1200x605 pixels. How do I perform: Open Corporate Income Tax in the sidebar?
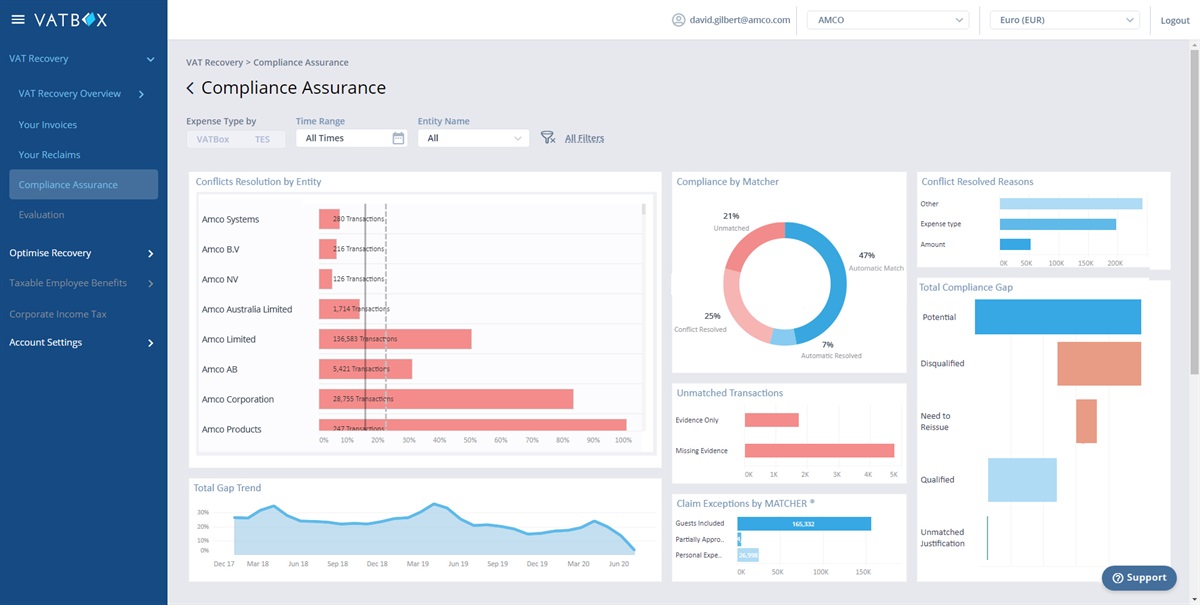(58, 314)
